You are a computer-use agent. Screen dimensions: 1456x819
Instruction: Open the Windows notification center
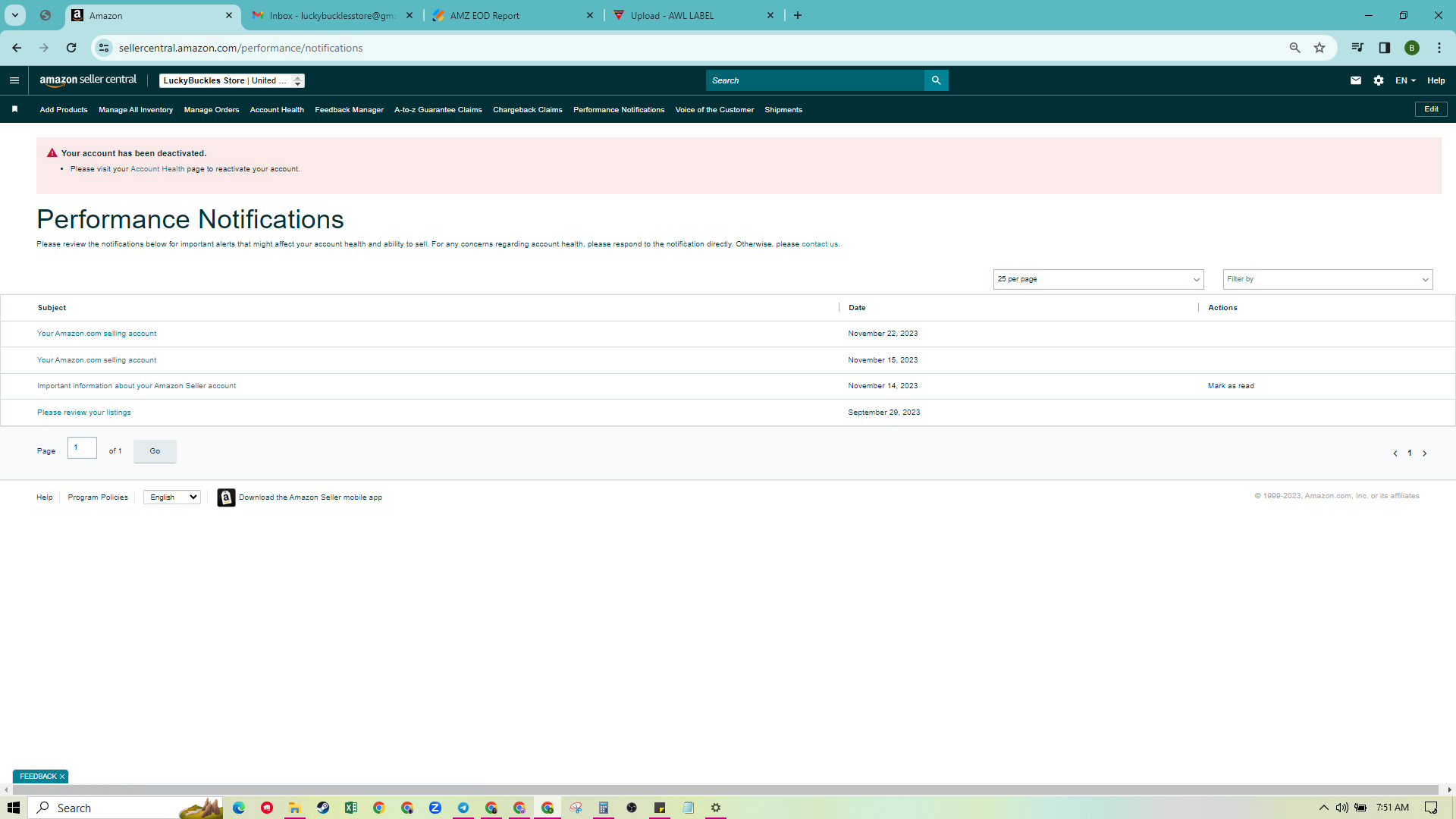click(x=1431, y=808)
